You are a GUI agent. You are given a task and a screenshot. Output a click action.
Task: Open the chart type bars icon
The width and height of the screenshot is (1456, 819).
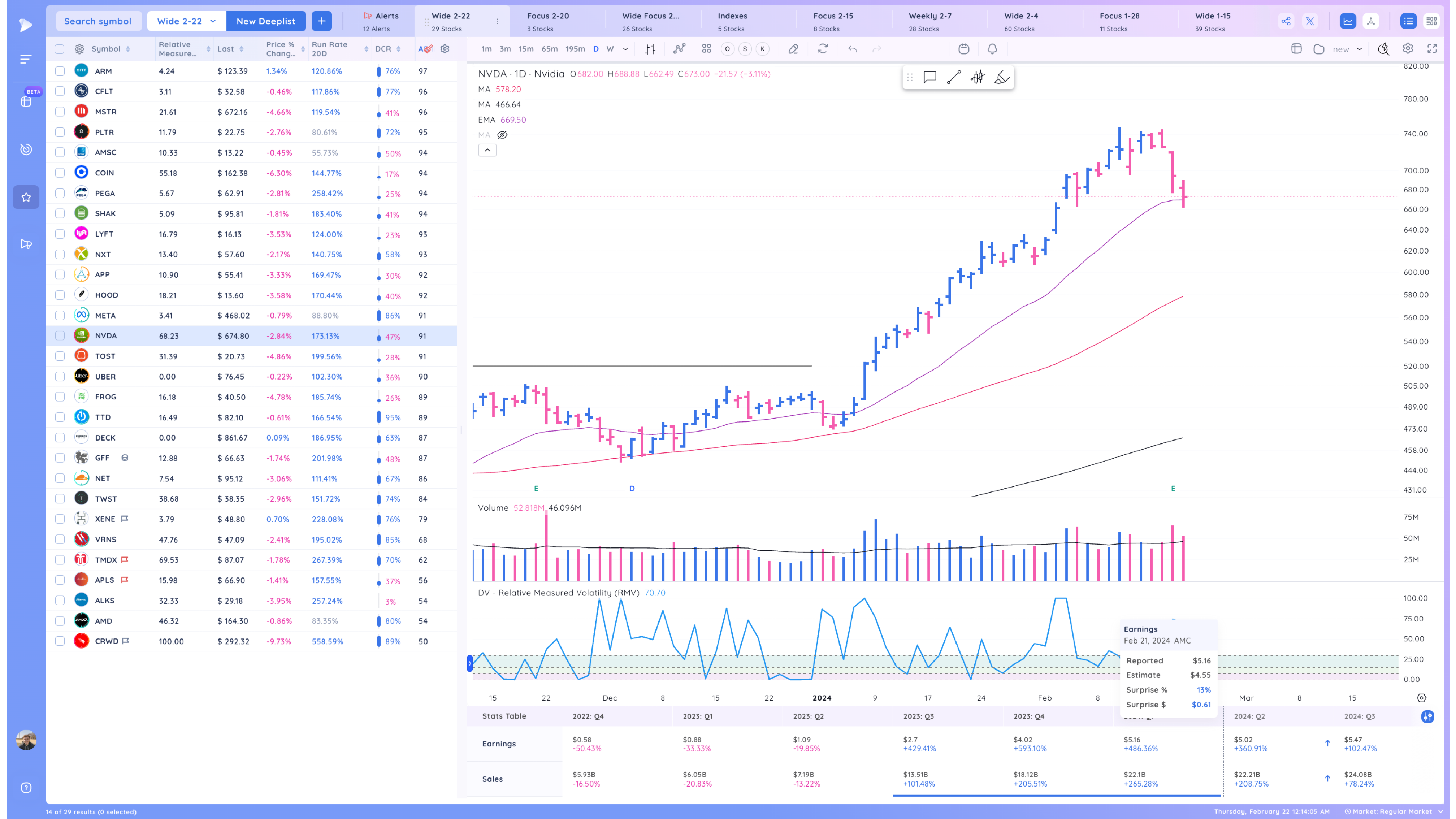click(x=650, y=49)
